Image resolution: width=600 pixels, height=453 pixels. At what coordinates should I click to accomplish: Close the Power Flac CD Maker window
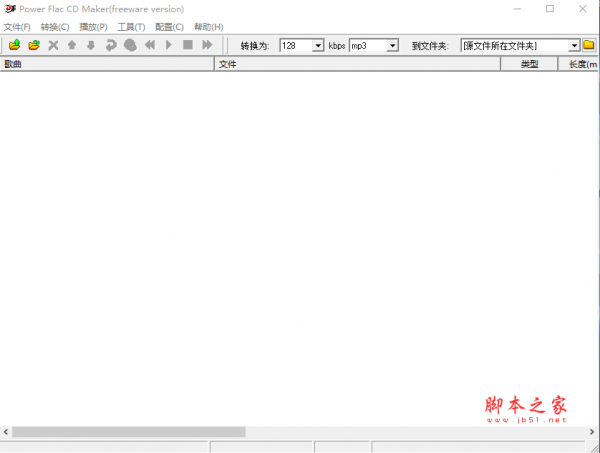point(582,8)
